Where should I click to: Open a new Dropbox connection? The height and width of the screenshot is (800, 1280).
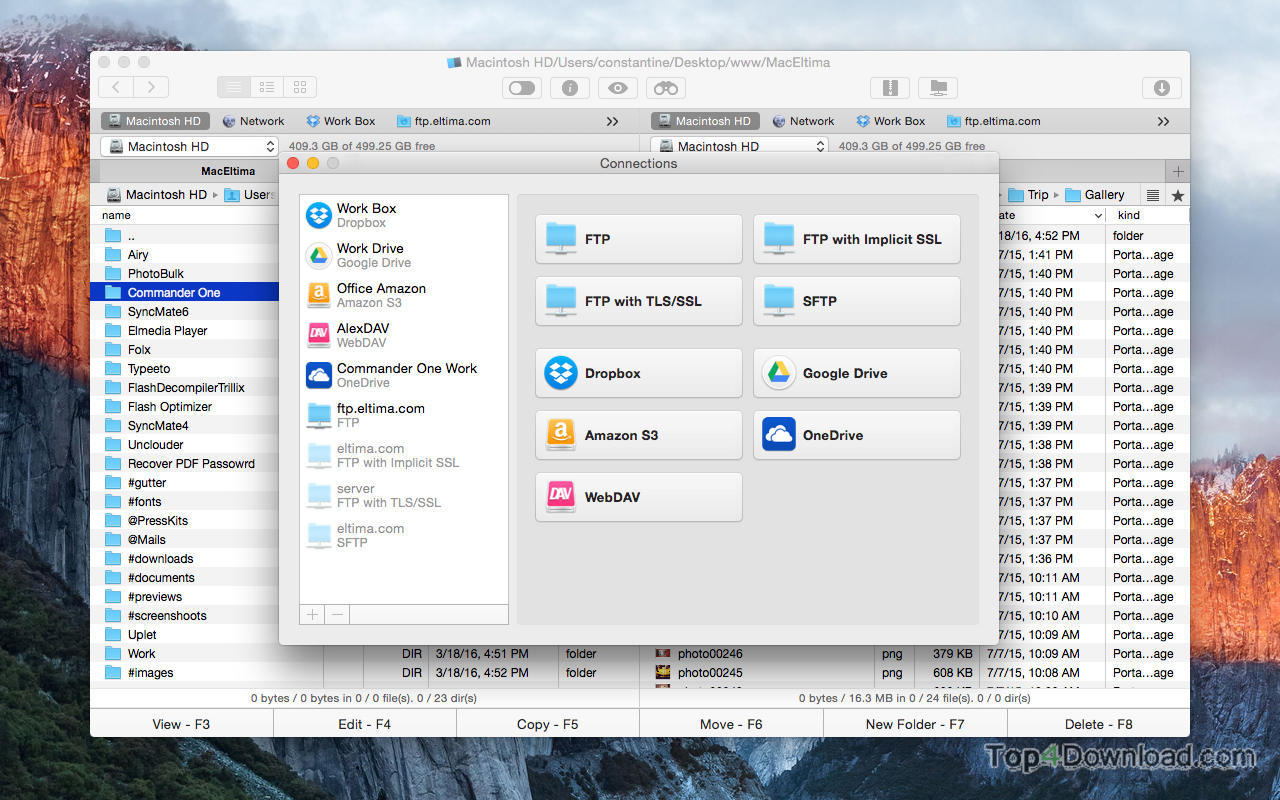(638, 373)
